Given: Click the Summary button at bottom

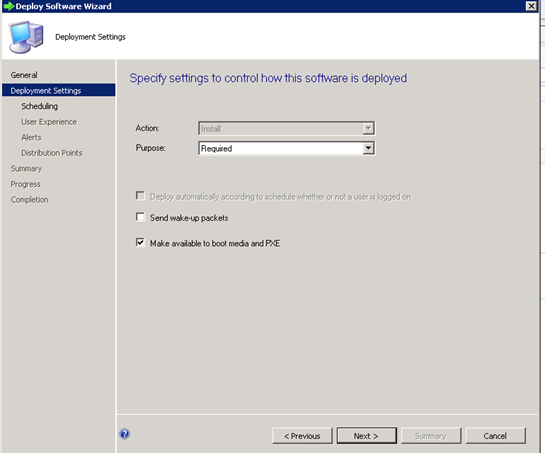Looking at the screenshot, I should click(431, 436).
